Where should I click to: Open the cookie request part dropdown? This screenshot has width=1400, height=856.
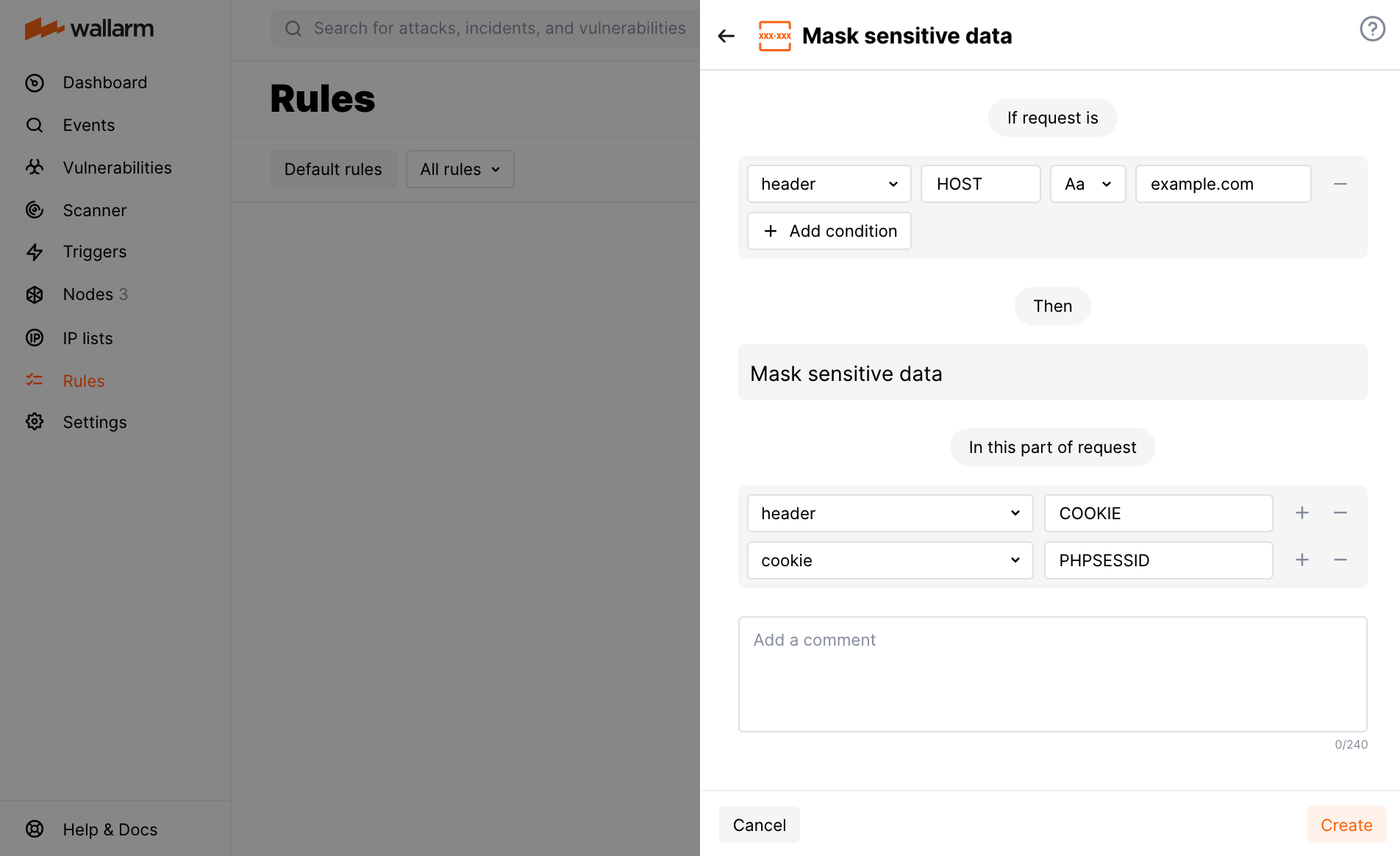pyautogui.click(x=890, y=560)
